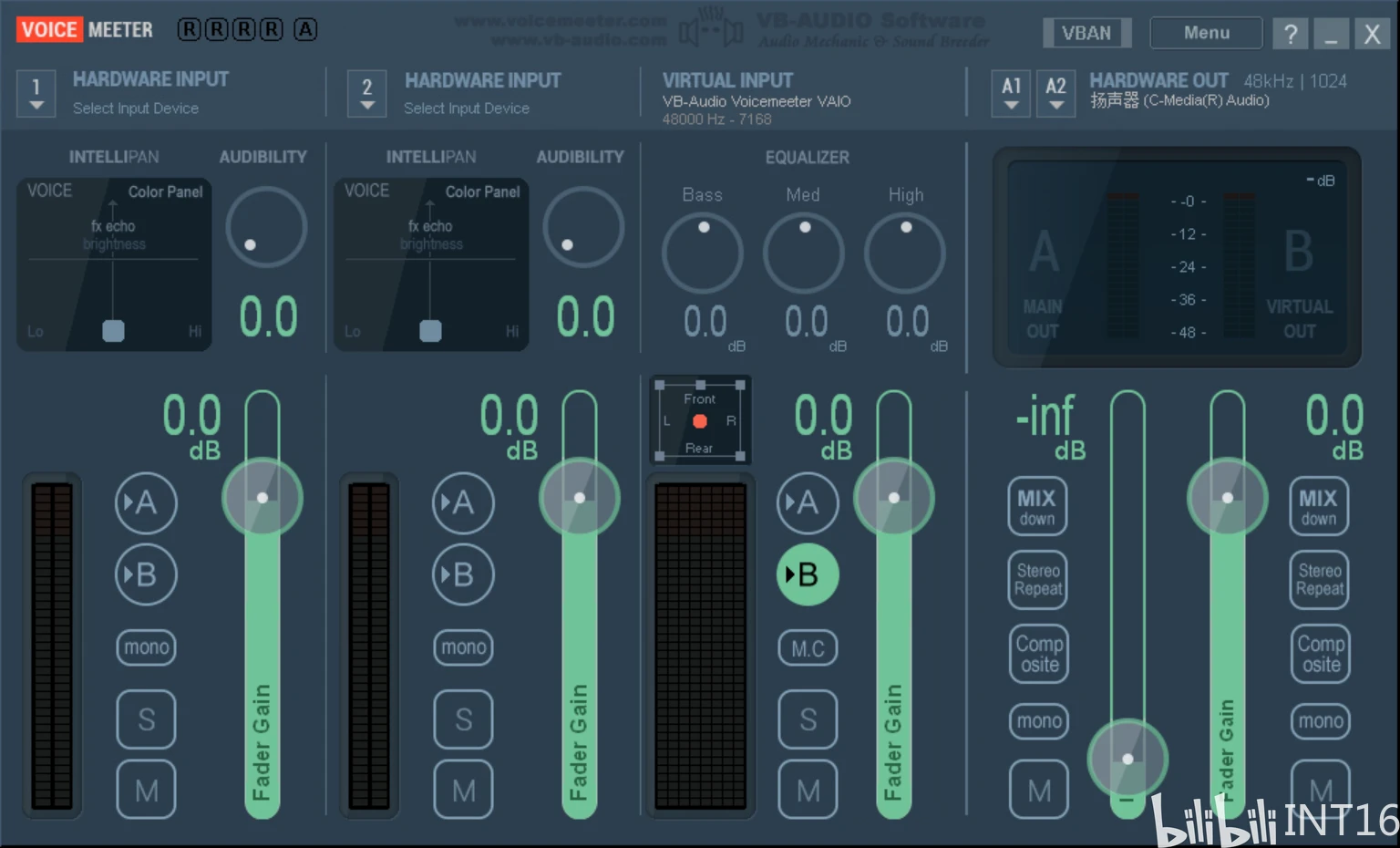The width and height of the screenshot is (1400, 848).
Task: Mute the virtual input strip
Action: click(x=808, y=790)
